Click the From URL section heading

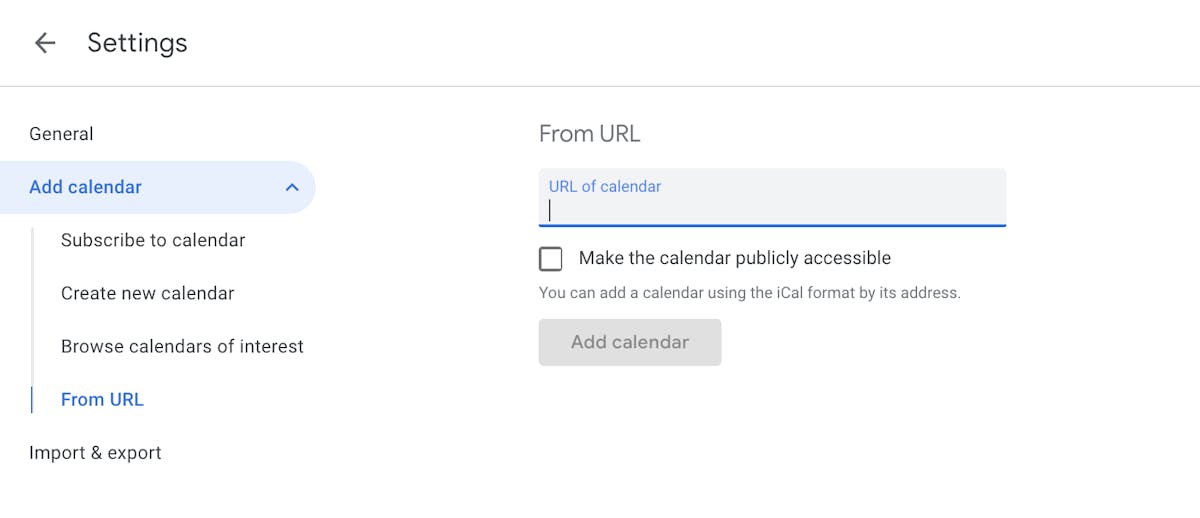tap(589, 134)
